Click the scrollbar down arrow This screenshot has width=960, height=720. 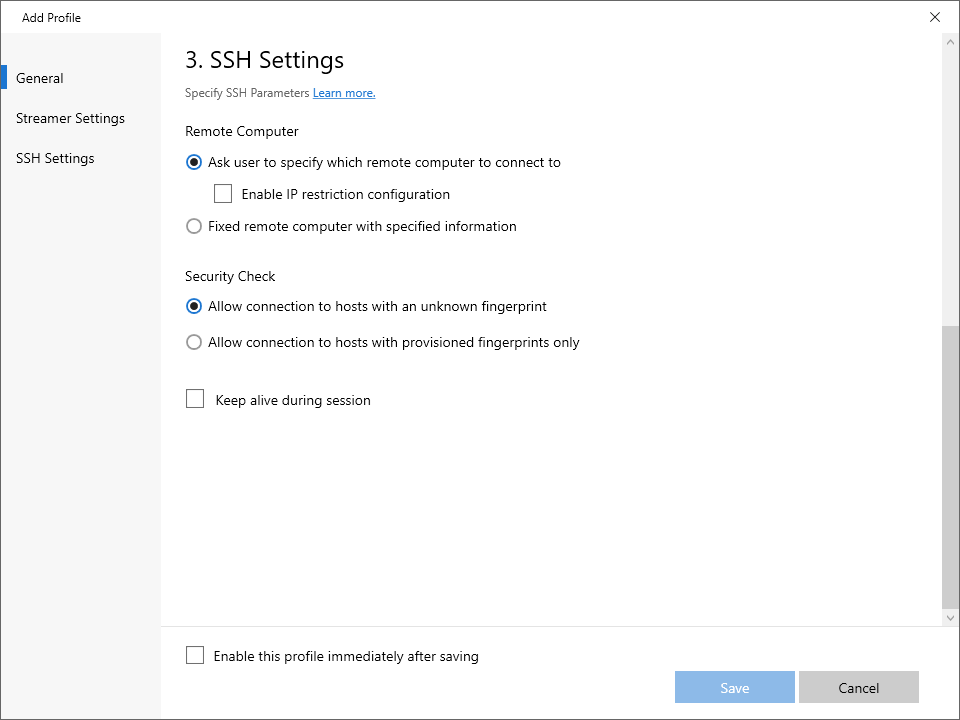[x=949, y=617]
